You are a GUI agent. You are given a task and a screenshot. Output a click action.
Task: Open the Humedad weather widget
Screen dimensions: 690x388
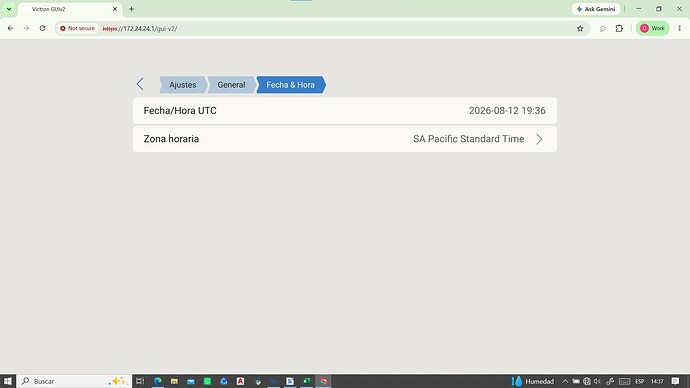point(533,381)
